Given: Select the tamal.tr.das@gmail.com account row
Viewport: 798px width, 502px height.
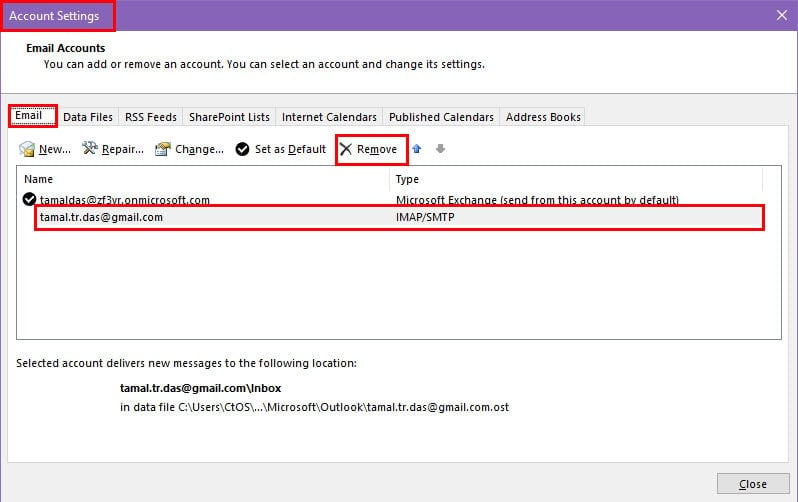Looking at the screenshot, I should tap(400, 217).
